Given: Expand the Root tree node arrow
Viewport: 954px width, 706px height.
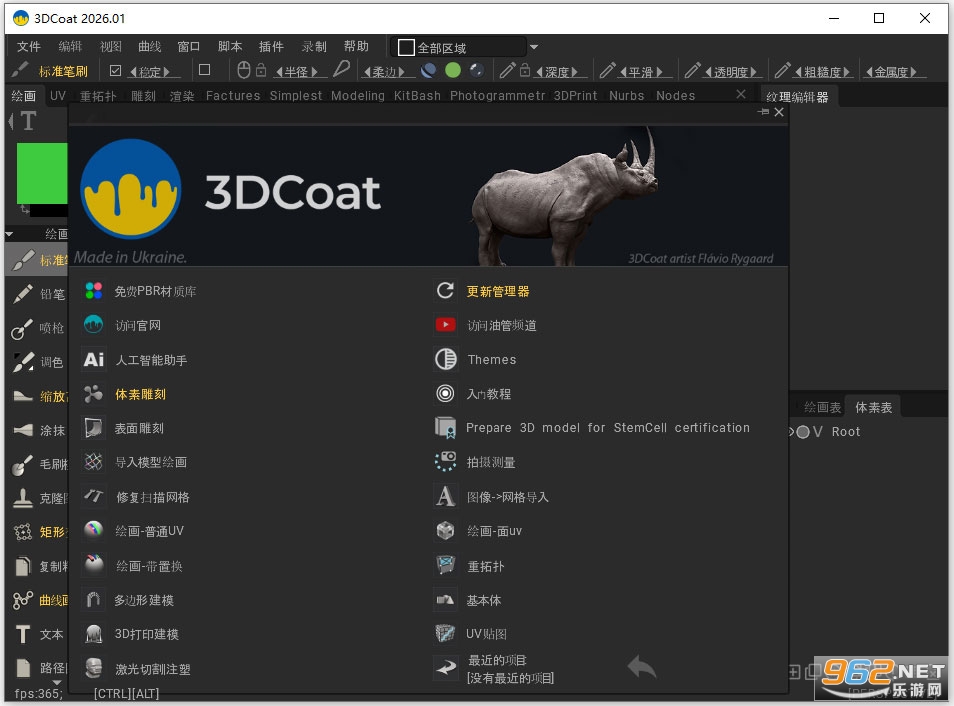Looking at the screenshot, I should pyautogui.click(x=792, y=432).
